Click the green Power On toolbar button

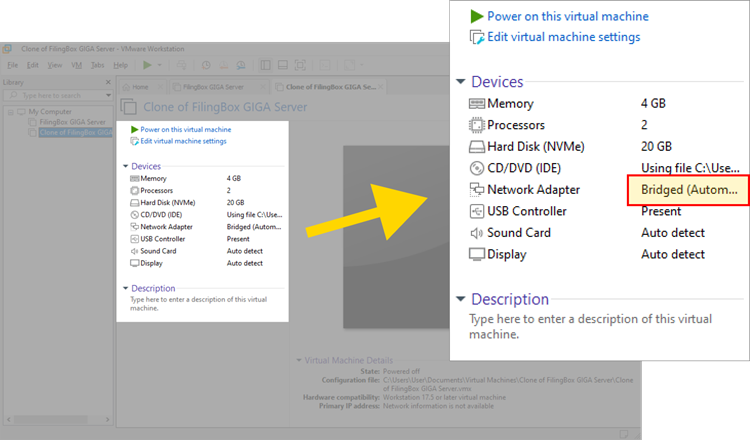[147, 65]
